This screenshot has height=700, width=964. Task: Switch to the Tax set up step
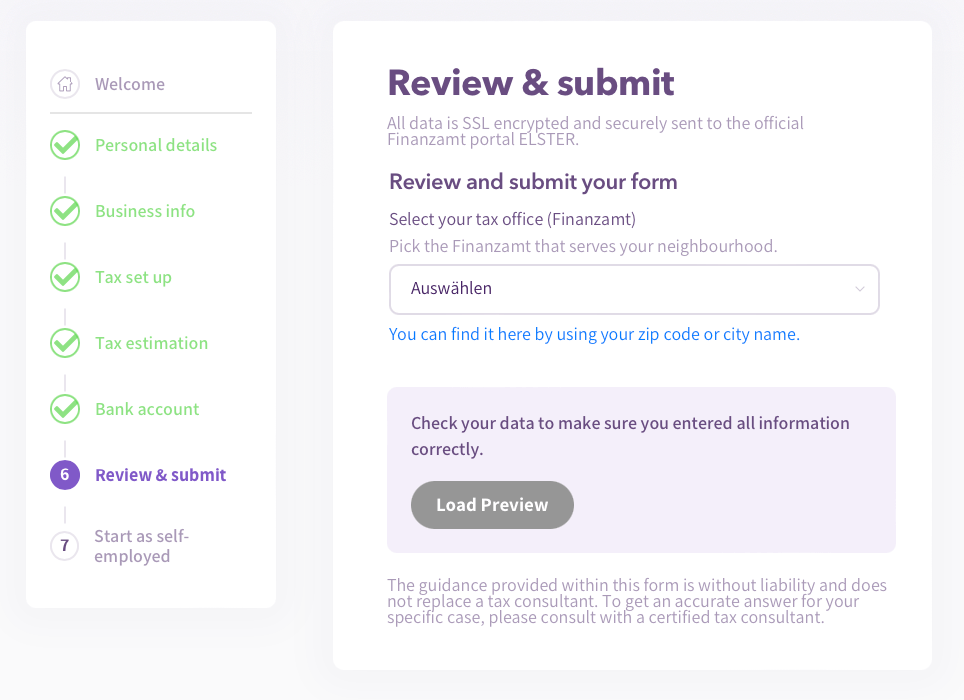click(133, 277)
